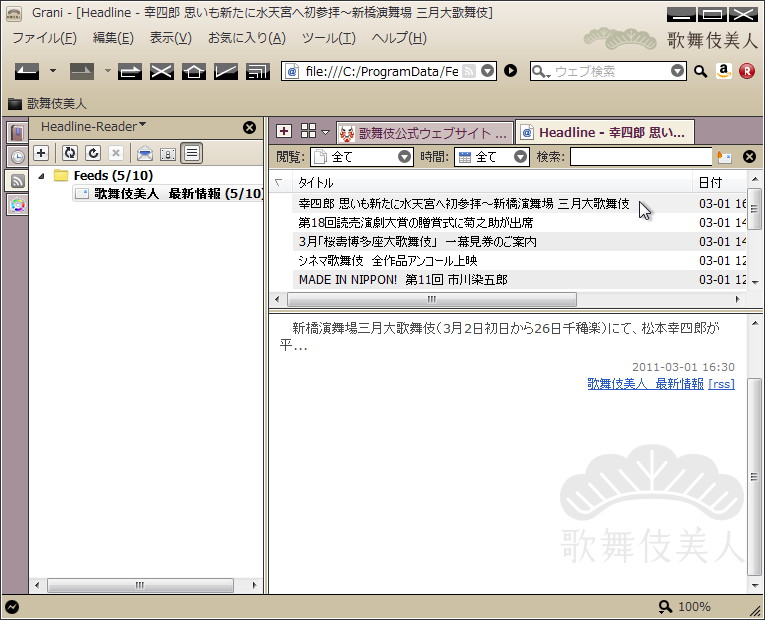Open the ツール(T) menu

click(x=328, y=38)
